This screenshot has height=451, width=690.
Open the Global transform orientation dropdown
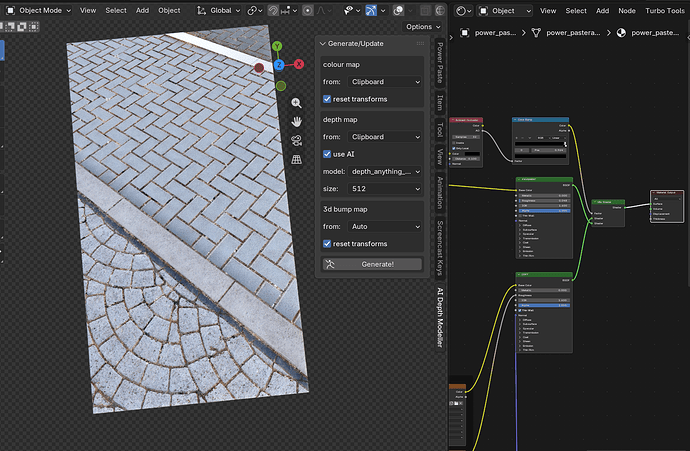tap(219, 10)
